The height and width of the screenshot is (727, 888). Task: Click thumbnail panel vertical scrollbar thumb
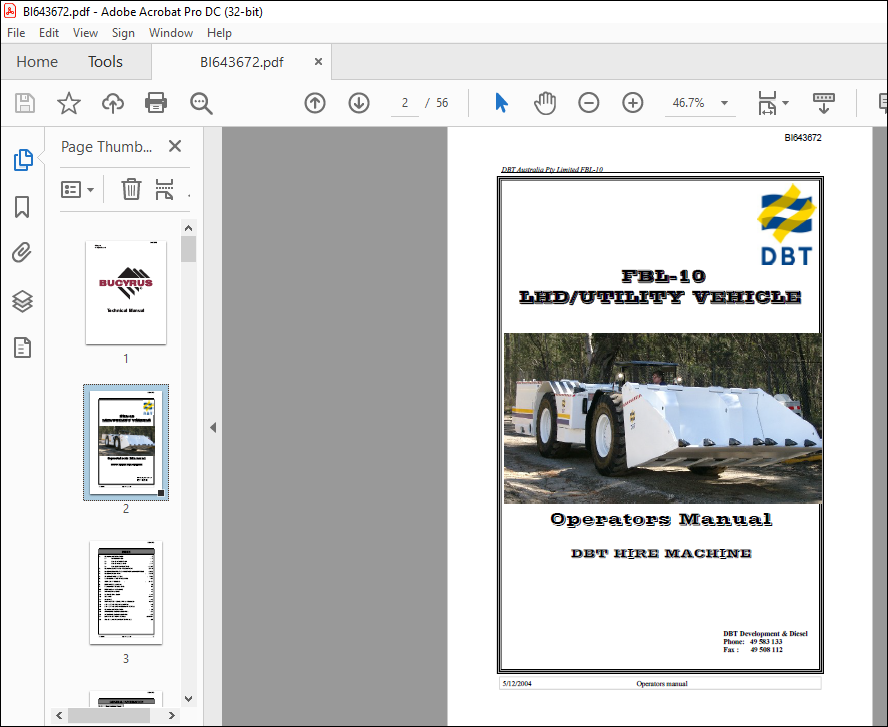point(189,249)
